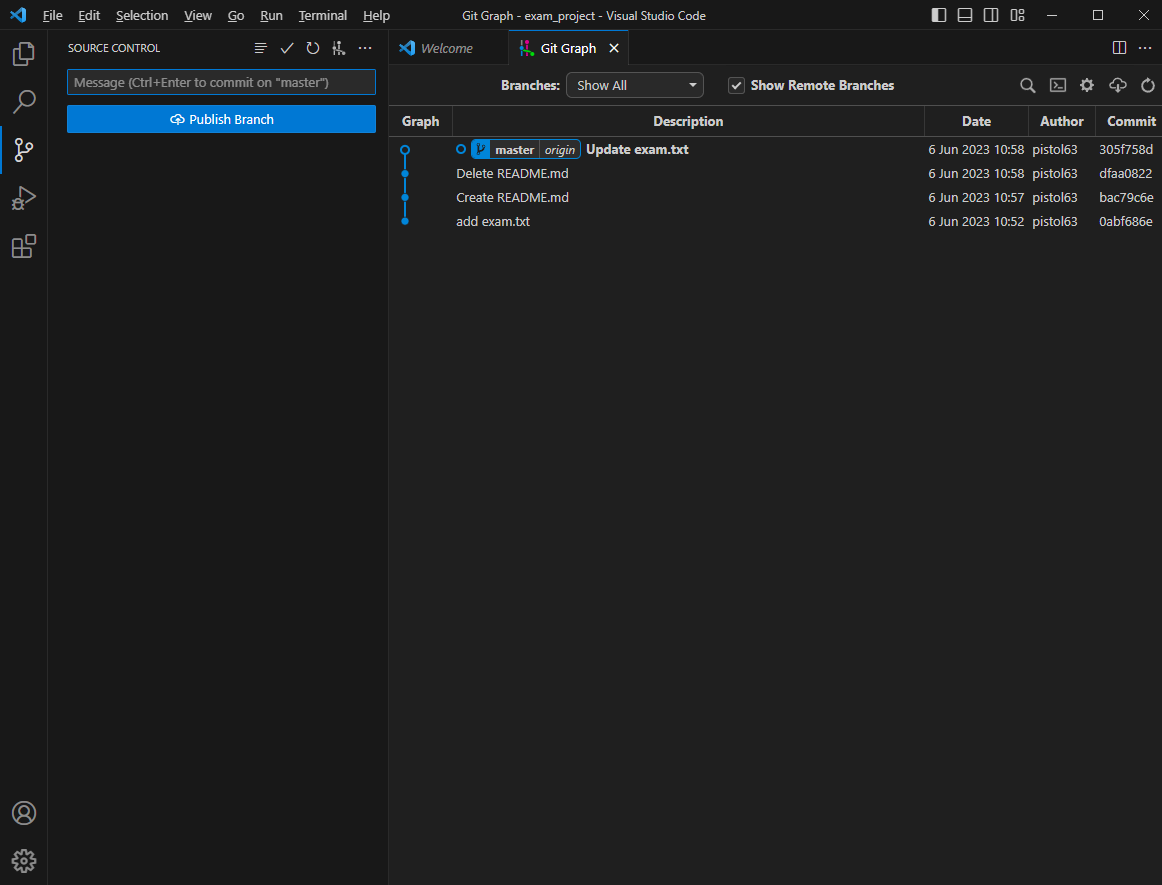The height and width of the screenshot is (885, 1162).
Task: Click HEAD commit circle for Update exam.txt
Action: 405,150
